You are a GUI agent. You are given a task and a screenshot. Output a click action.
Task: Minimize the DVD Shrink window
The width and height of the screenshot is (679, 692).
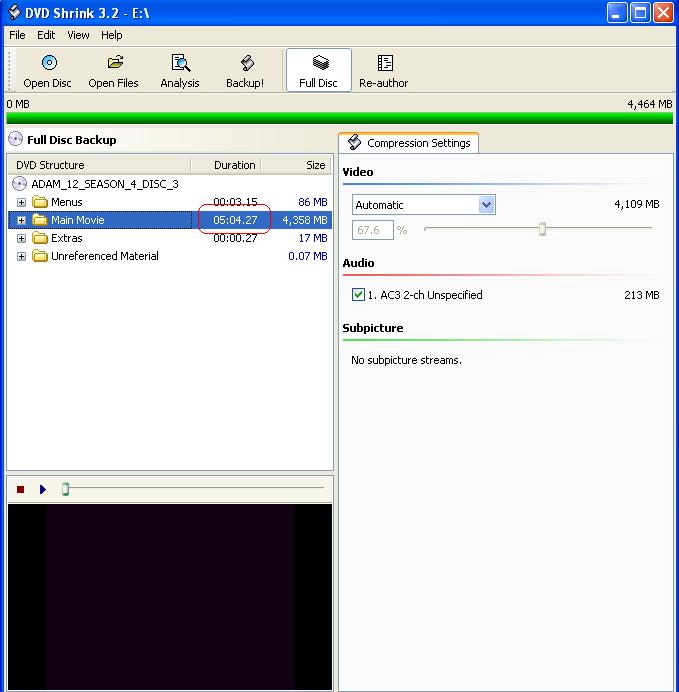pos(617,12)
